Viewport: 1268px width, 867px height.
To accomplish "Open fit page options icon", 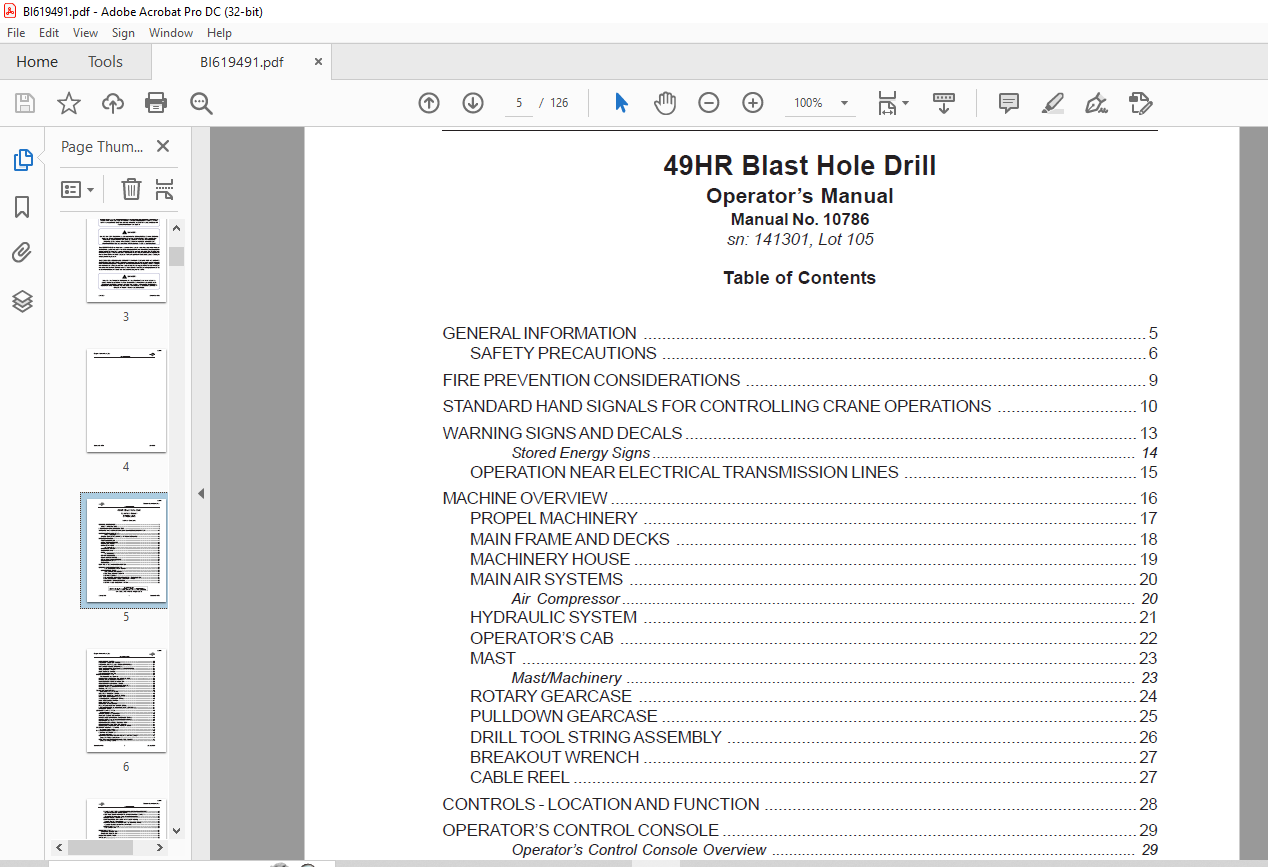I will pyautogui.click(x=892, y=103).
